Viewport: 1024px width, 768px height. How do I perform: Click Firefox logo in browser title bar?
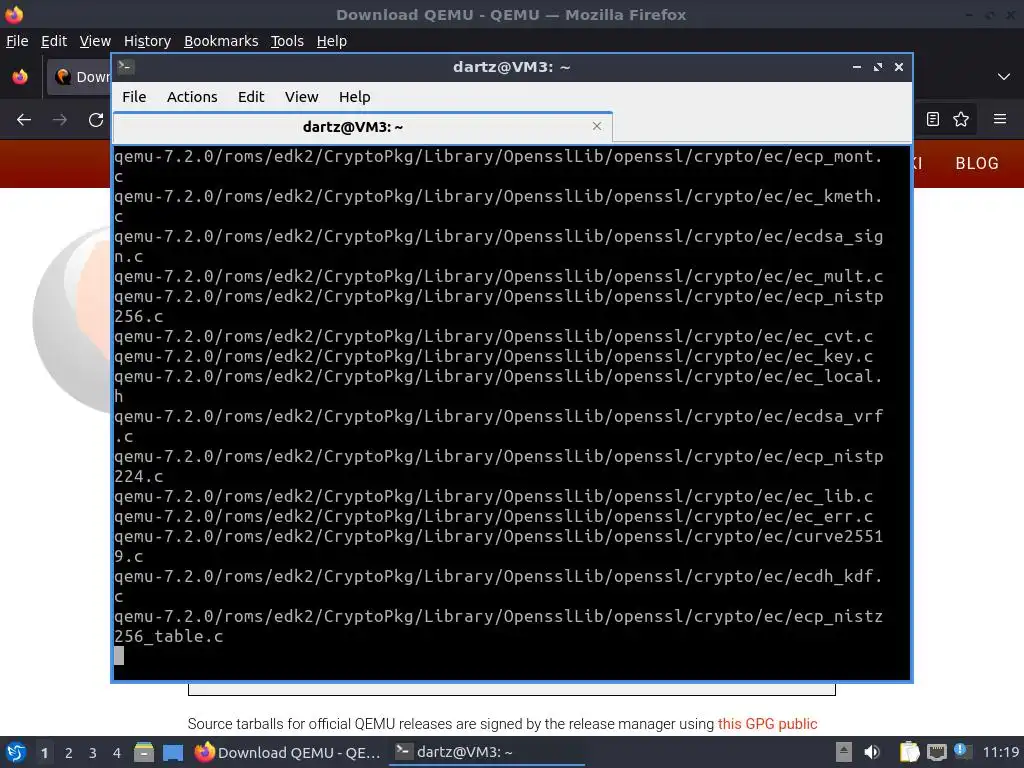tap(14, 14)
